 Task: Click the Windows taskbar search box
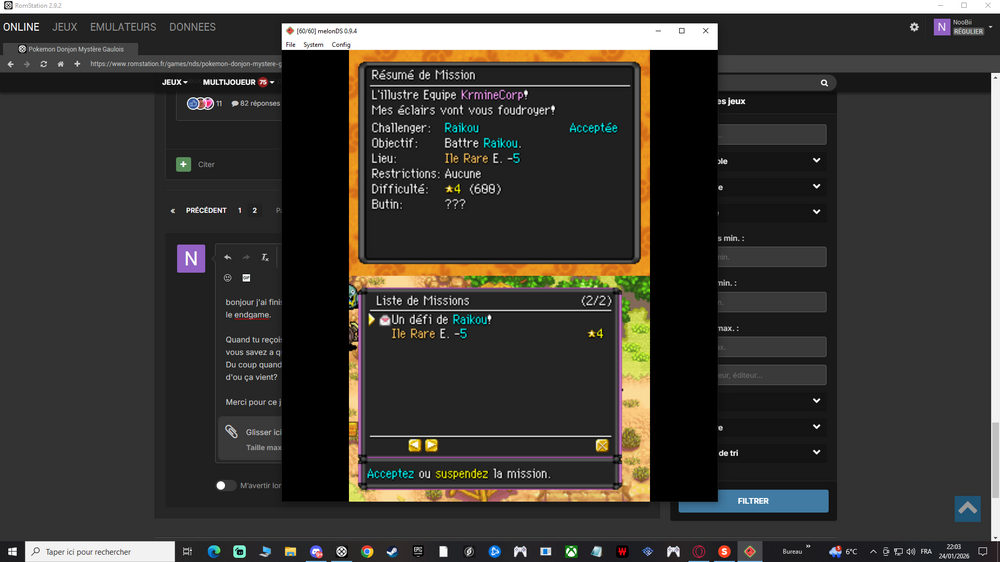click(100, 551)
